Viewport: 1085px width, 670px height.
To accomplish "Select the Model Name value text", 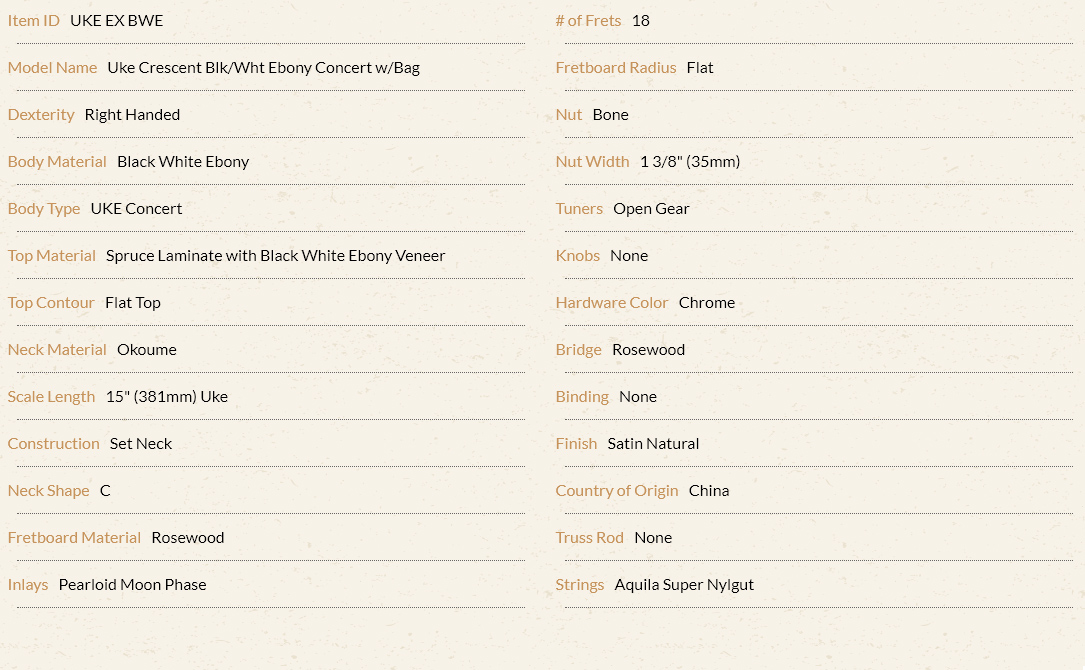I will click(x=264, y=68).
